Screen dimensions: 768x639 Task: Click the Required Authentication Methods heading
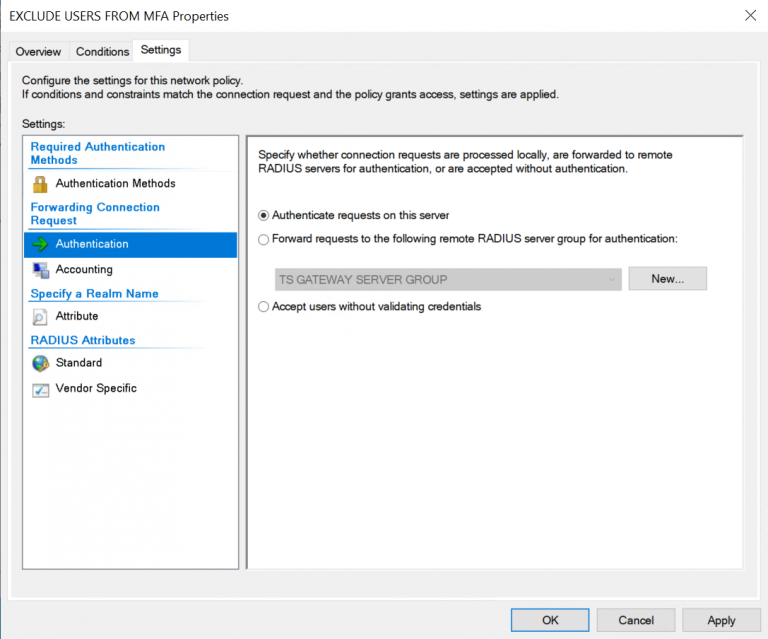(x=97, y=153)
